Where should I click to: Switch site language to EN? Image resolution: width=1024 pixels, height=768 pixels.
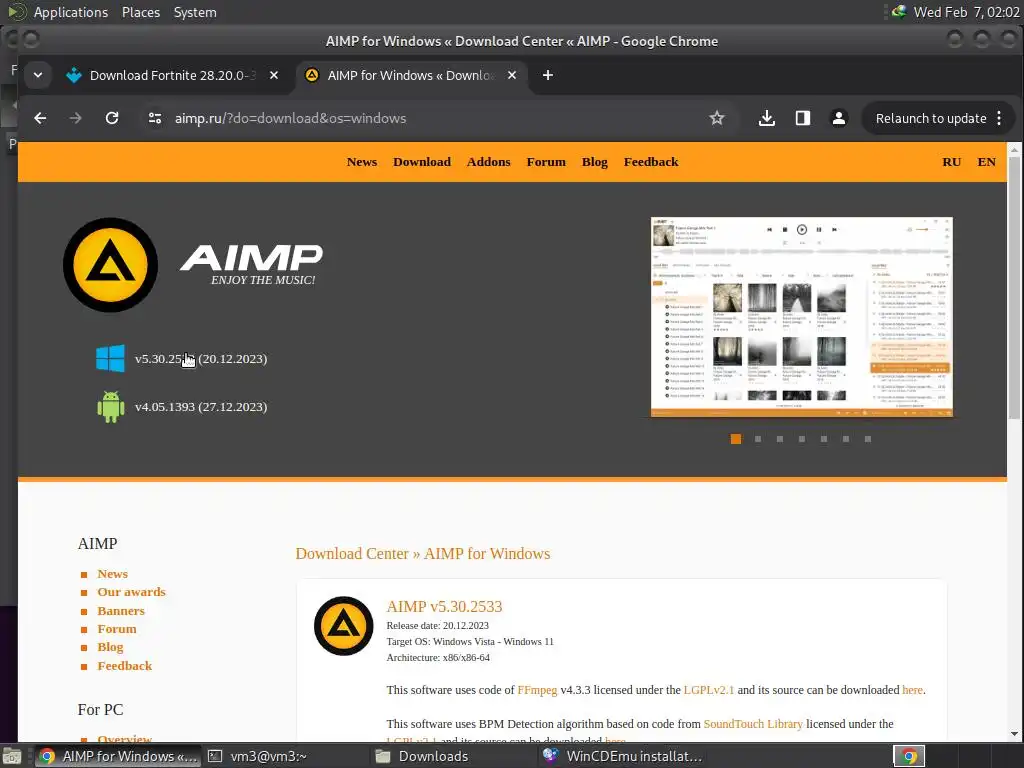point(986,162)
